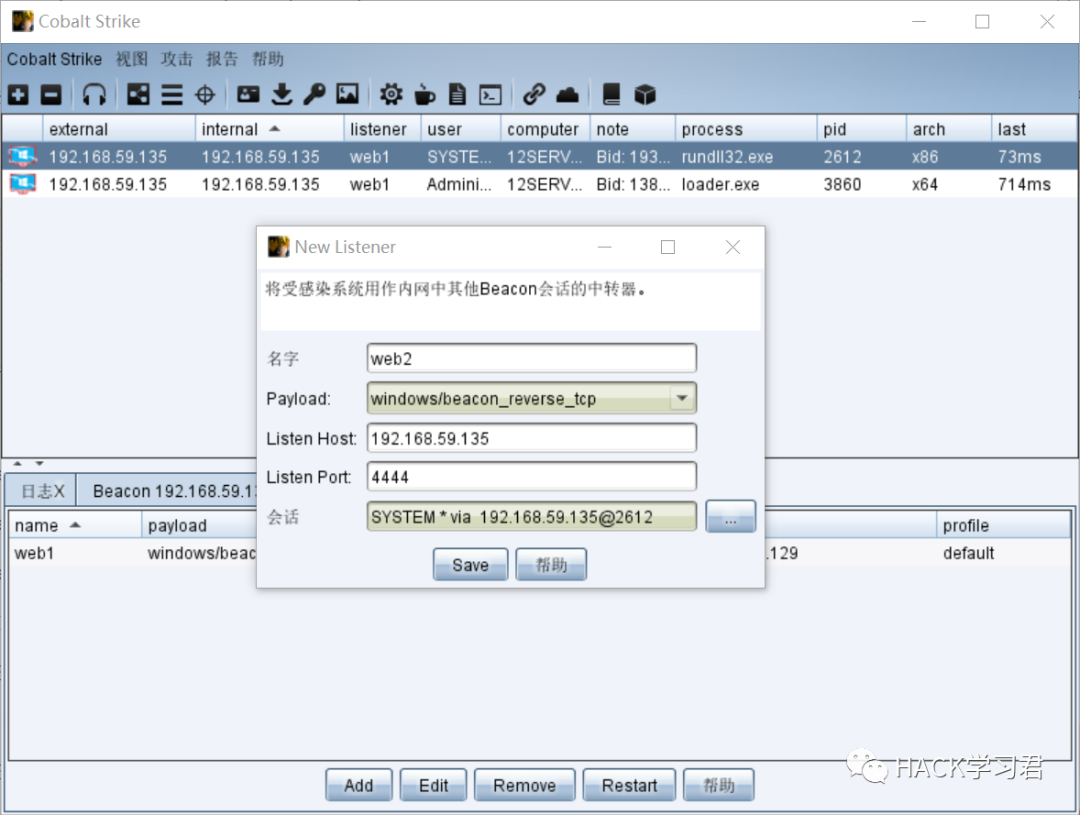Open the 报告 menu

click(222, 59)
